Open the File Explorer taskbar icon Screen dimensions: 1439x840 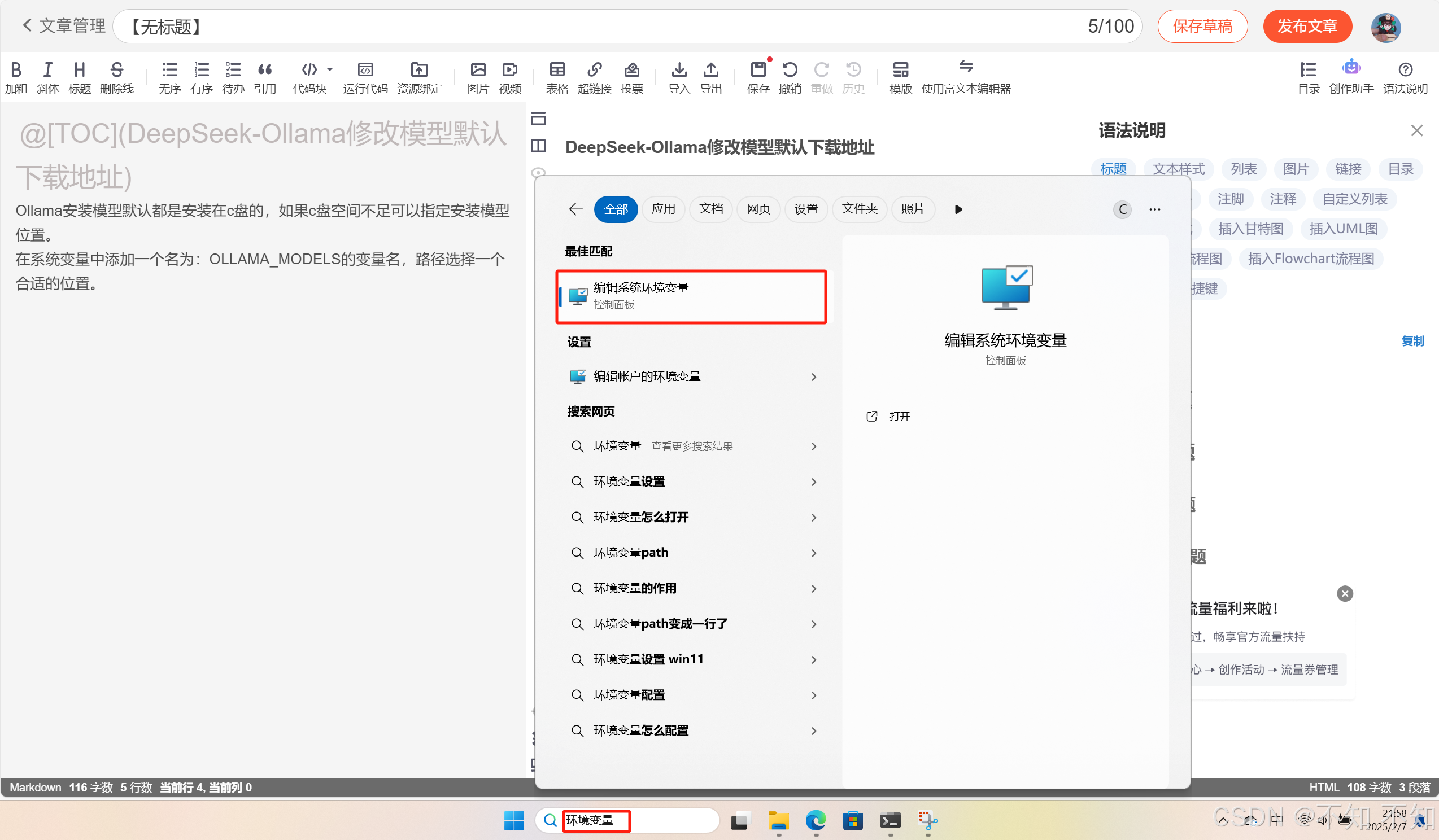click(778, 821)
